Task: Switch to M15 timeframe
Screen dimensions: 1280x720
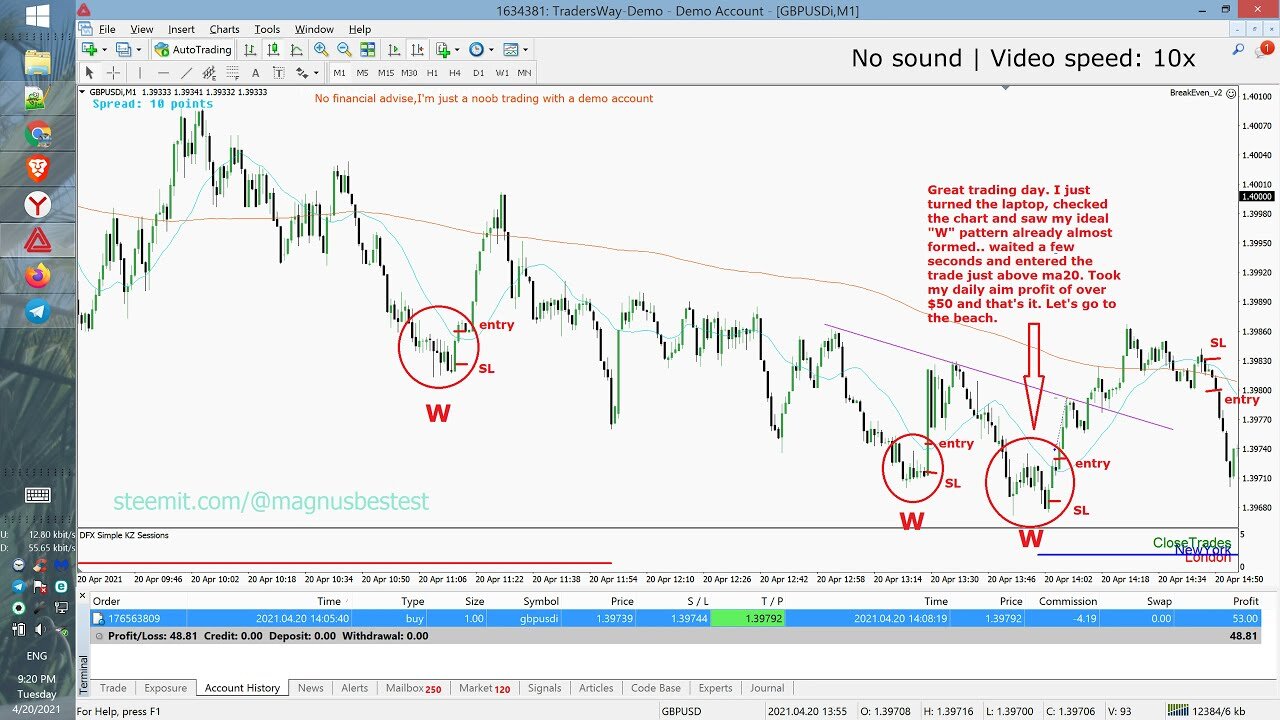Action: 386,73
